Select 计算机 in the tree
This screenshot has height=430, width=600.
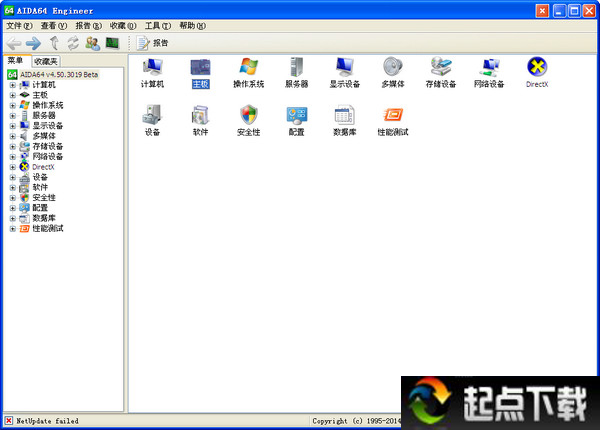(44, 85)
